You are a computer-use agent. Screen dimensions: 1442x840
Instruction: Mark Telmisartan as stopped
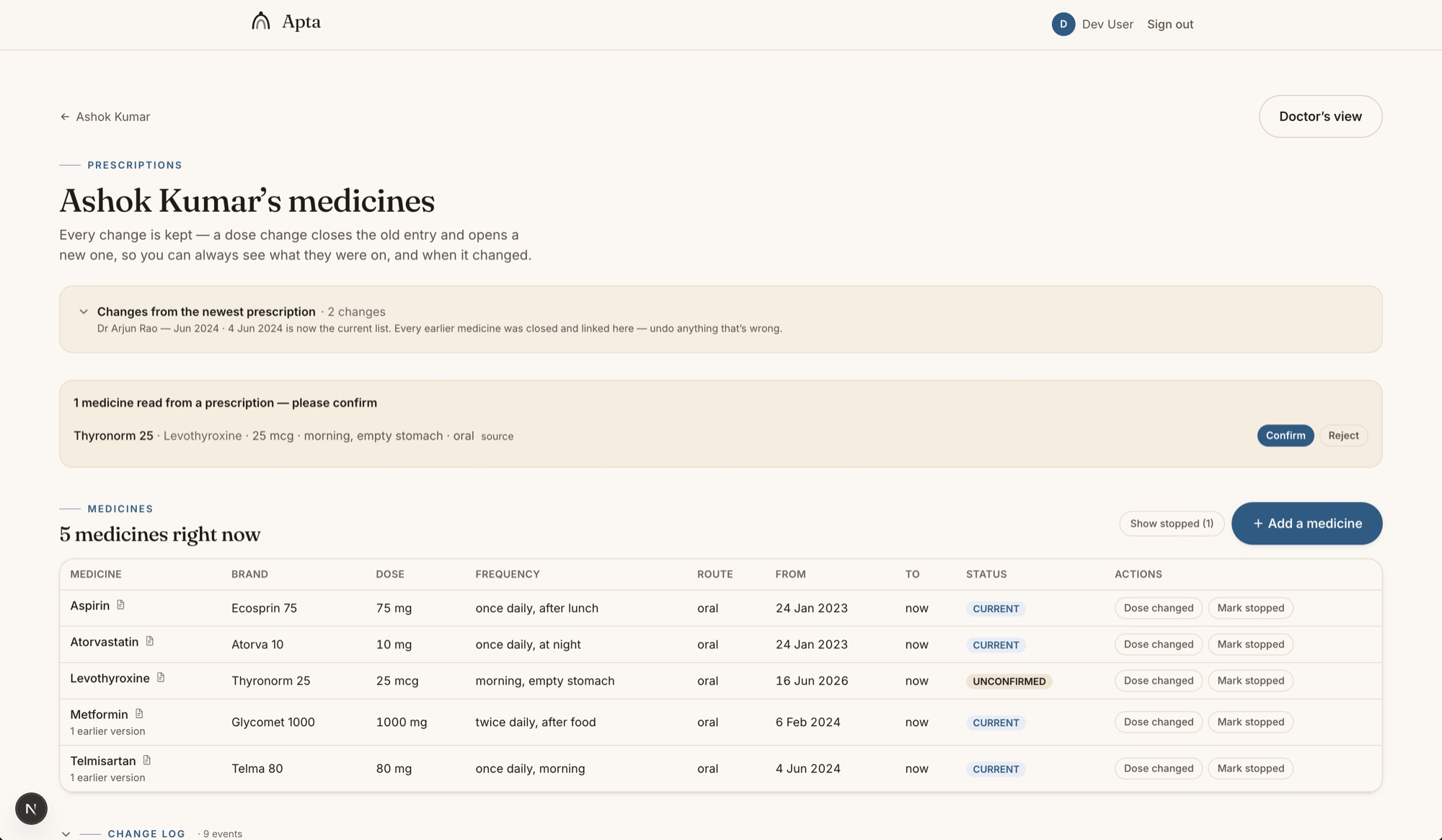[x=1250, y=769]
